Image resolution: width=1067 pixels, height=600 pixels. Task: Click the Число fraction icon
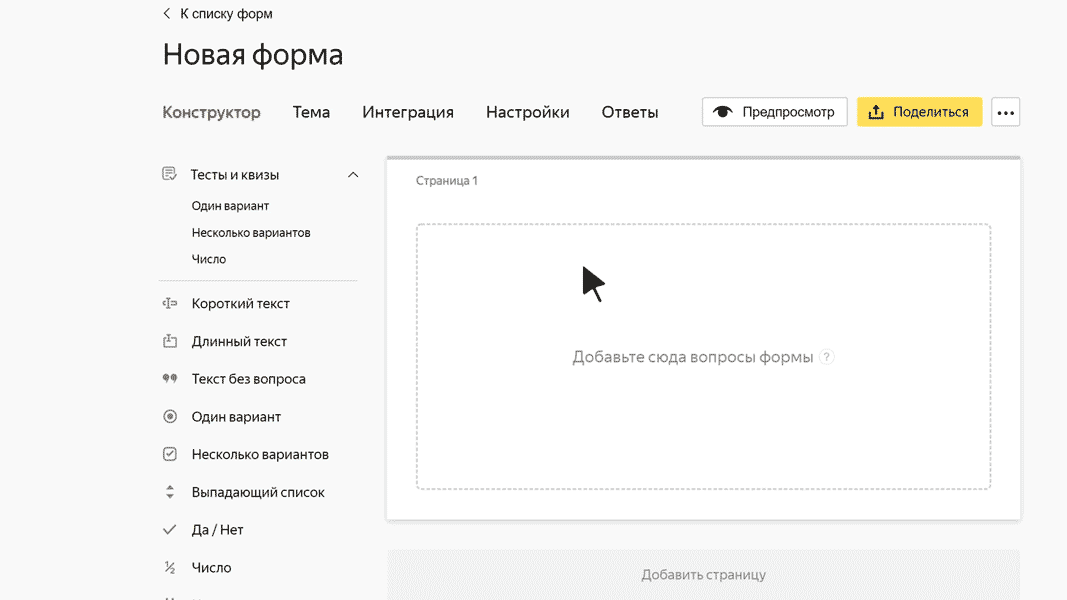tap(170, 567)
